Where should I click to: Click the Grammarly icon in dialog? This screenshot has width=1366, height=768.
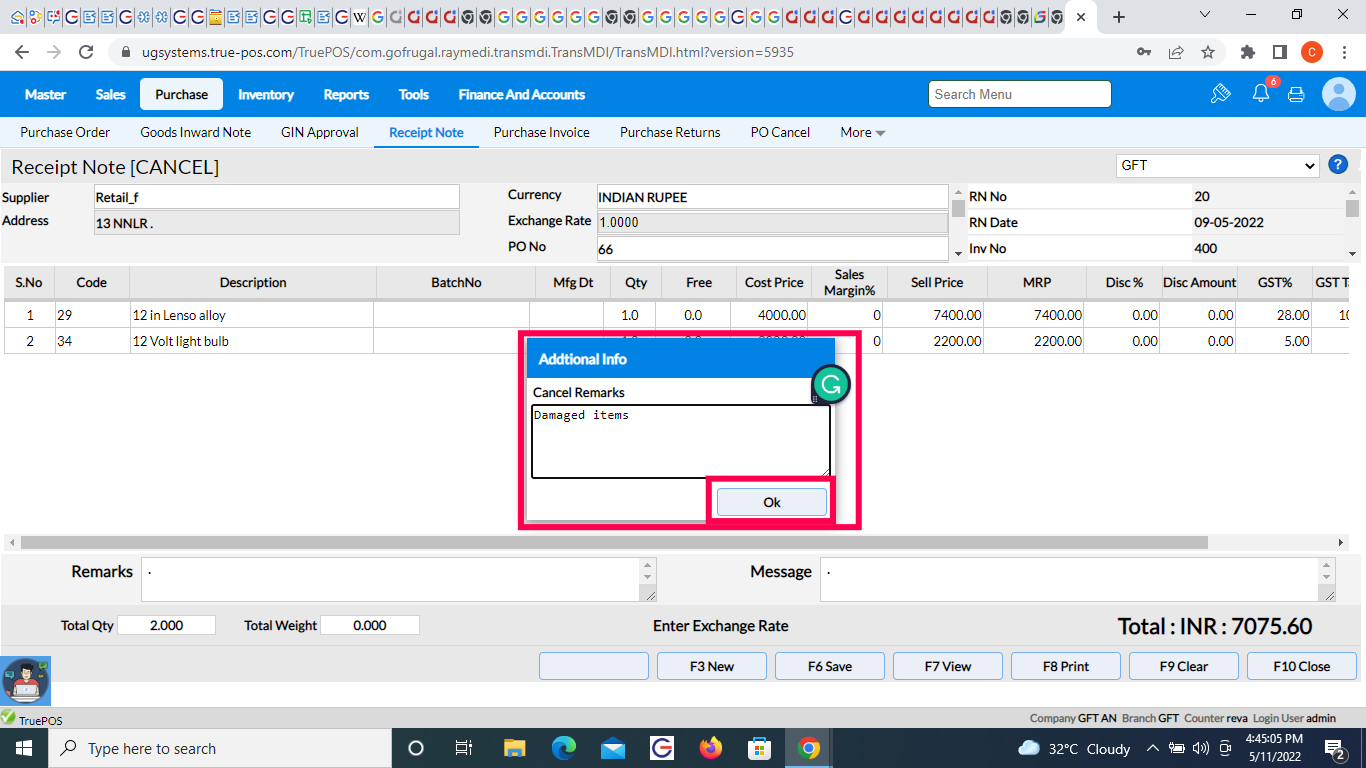pos(830,384)
